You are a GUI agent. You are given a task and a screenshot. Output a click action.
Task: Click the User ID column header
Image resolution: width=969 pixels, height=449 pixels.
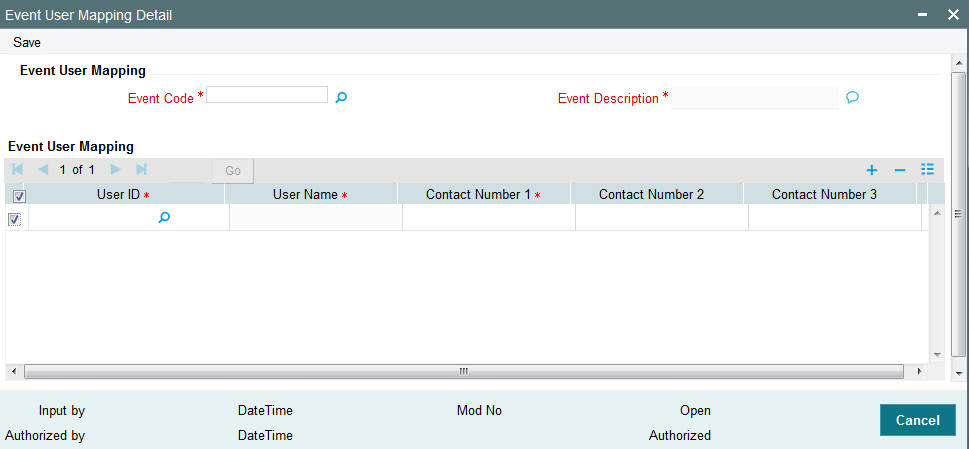pos(126,194)
